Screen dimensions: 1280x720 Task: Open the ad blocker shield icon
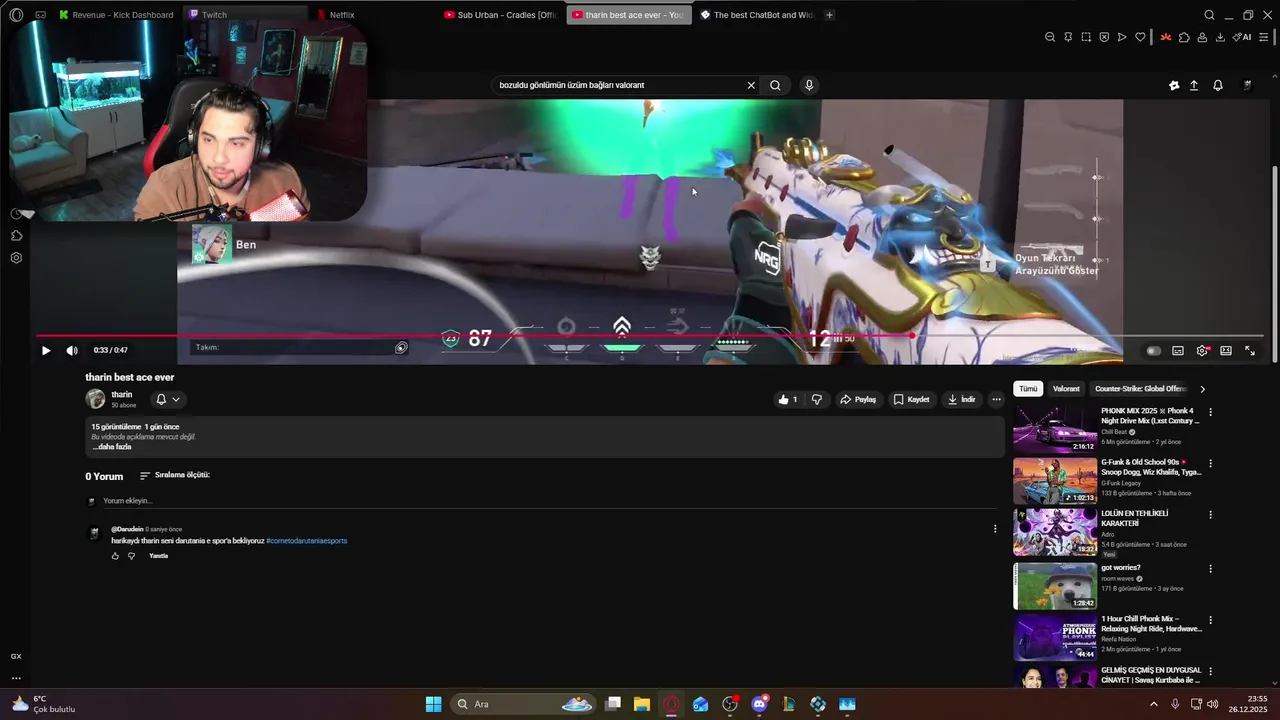pos(1104,37)
